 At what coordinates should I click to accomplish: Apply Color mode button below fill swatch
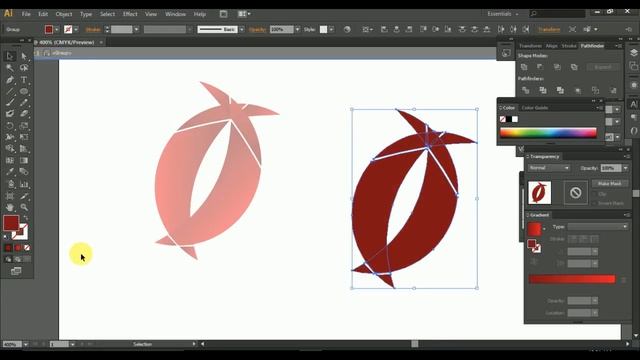(9, 248)
